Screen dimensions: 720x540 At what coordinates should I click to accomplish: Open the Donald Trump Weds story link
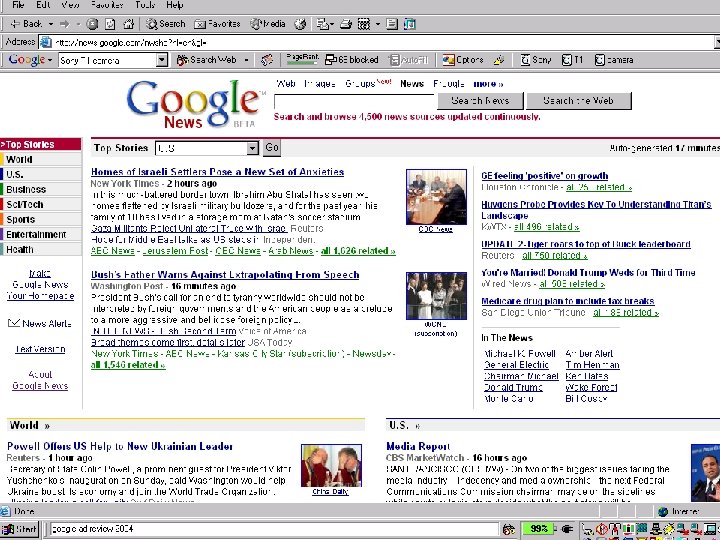pyautogui.click(x=588, y=272)
